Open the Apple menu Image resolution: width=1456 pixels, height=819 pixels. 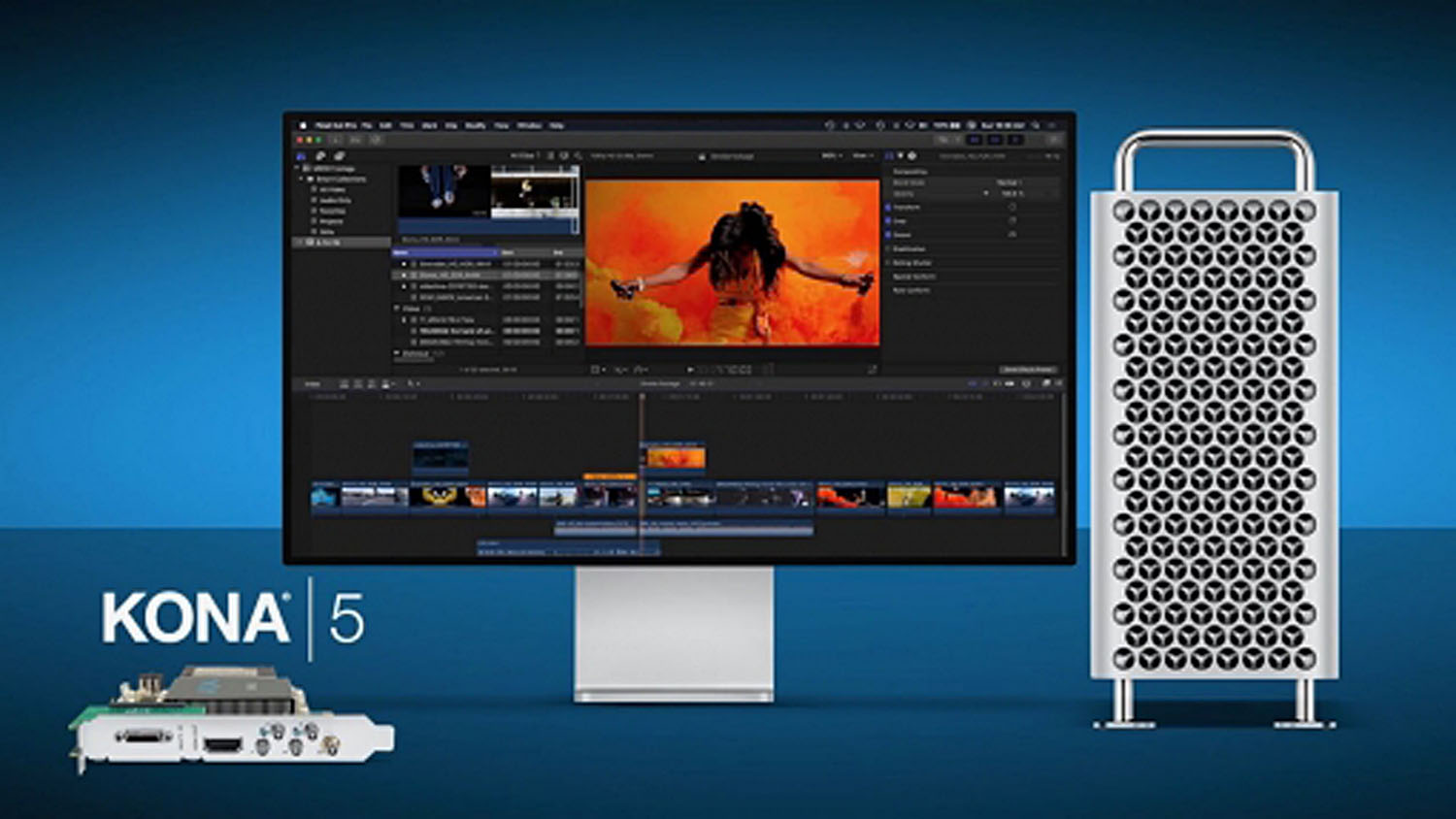pyautogui.click(x=303, y=125)
